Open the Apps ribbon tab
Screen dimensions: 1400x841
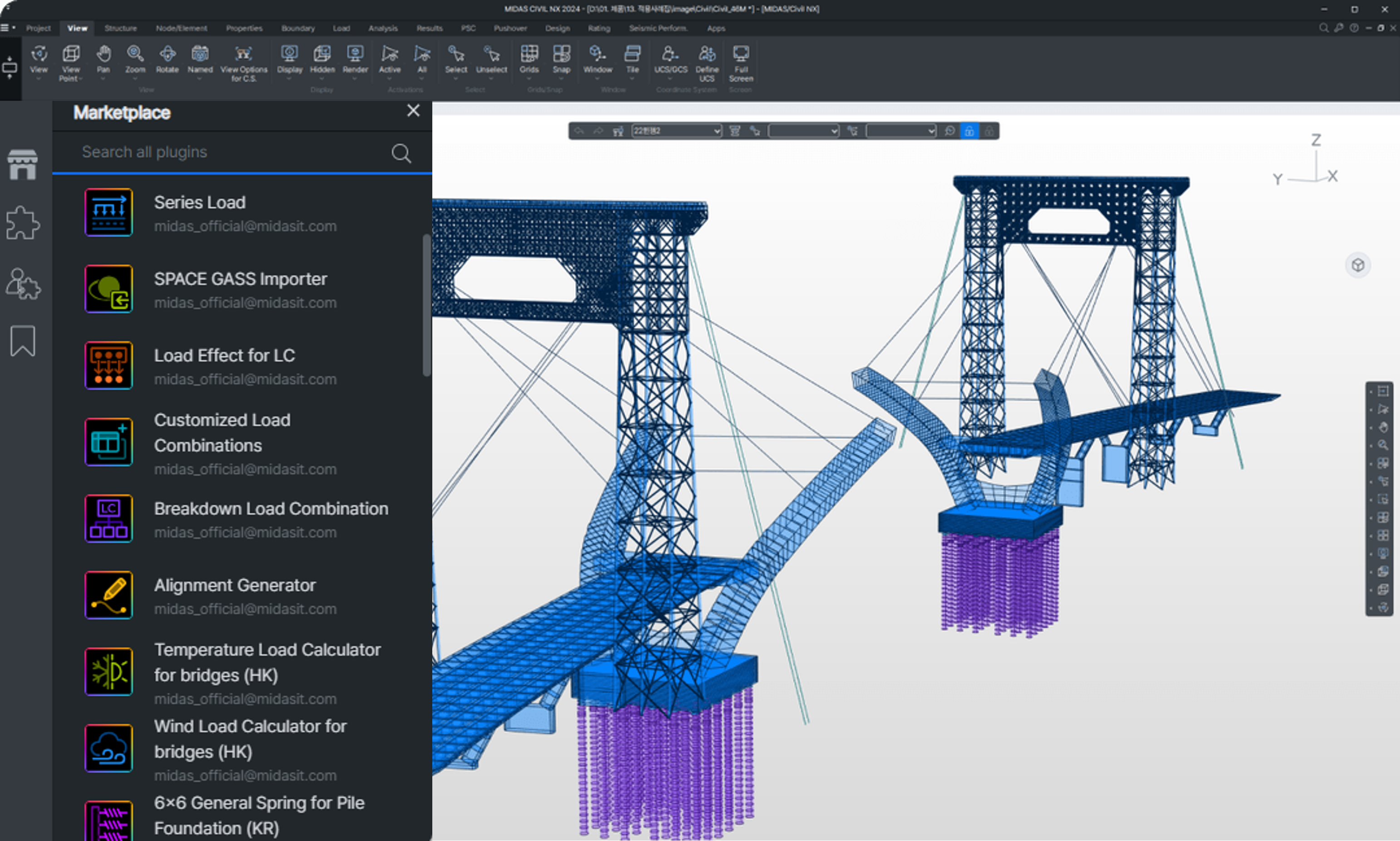[716, 28]
